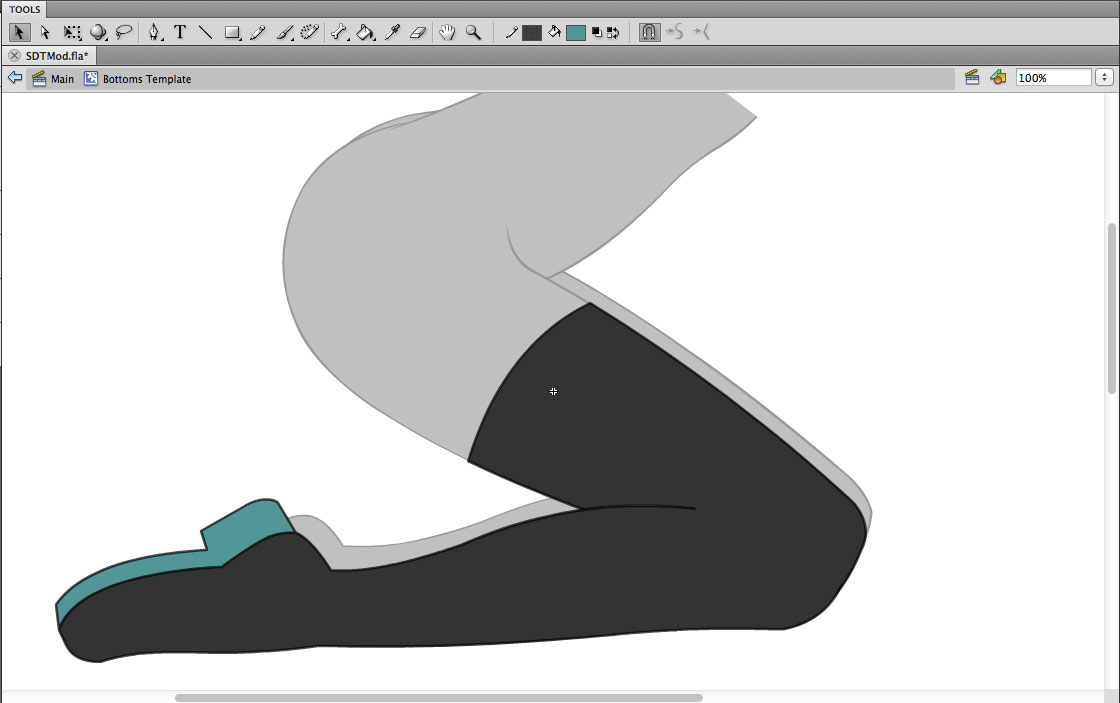Select the Pen tool

point(154,32)
